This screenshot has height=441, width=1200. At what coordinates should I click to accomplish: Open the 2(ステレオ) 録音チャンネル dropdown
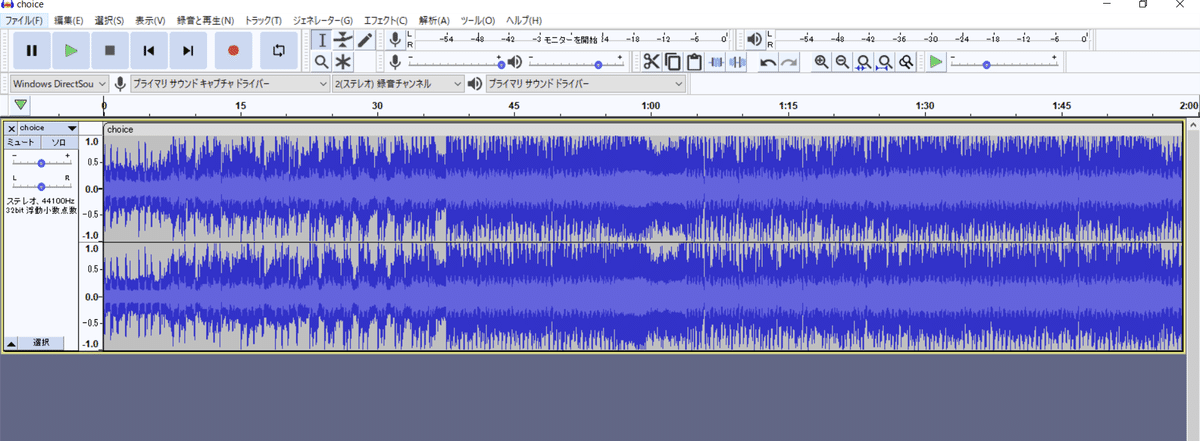click(397, 84)
